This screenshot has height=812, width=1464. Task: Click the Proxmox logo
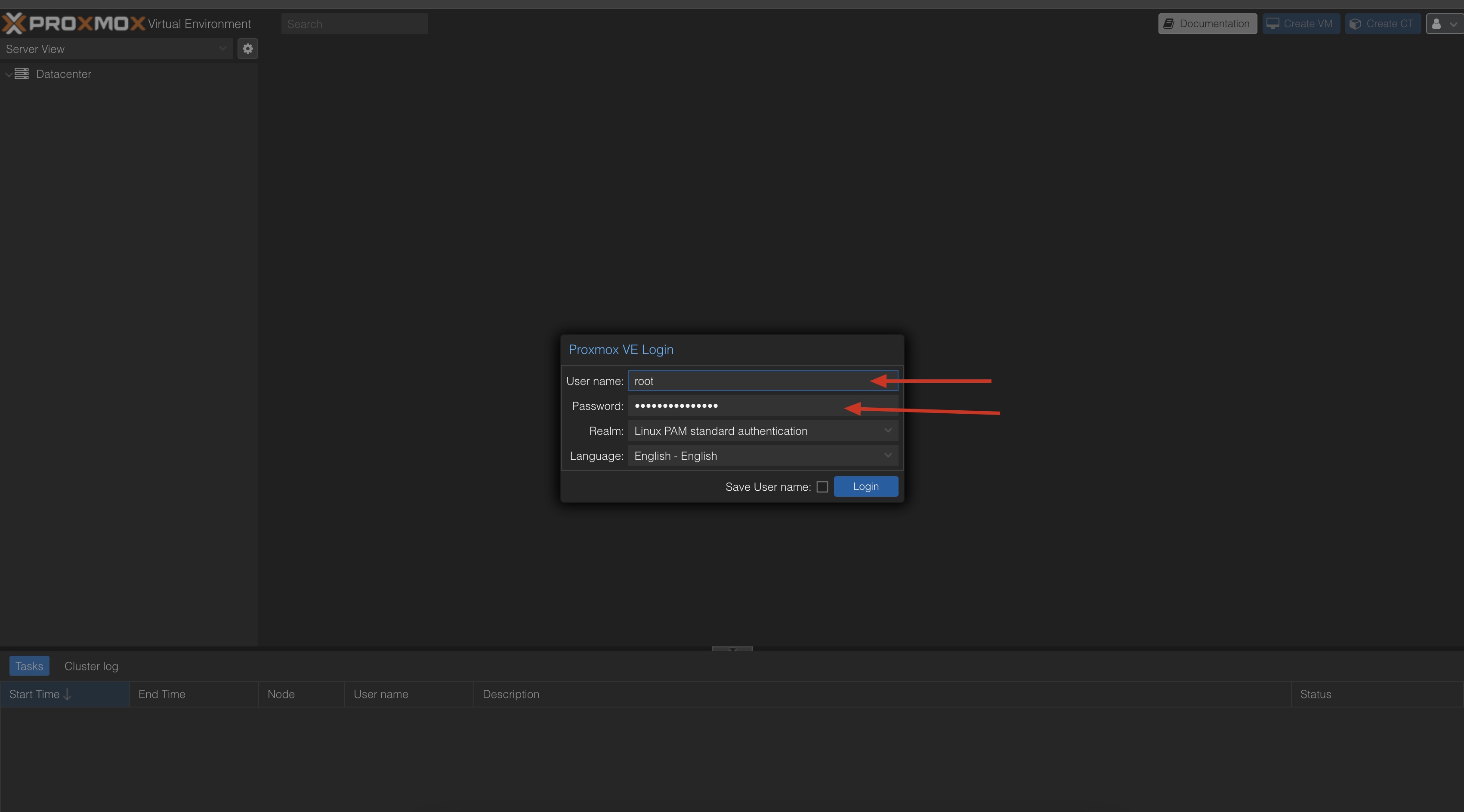[x=73, y=23]
